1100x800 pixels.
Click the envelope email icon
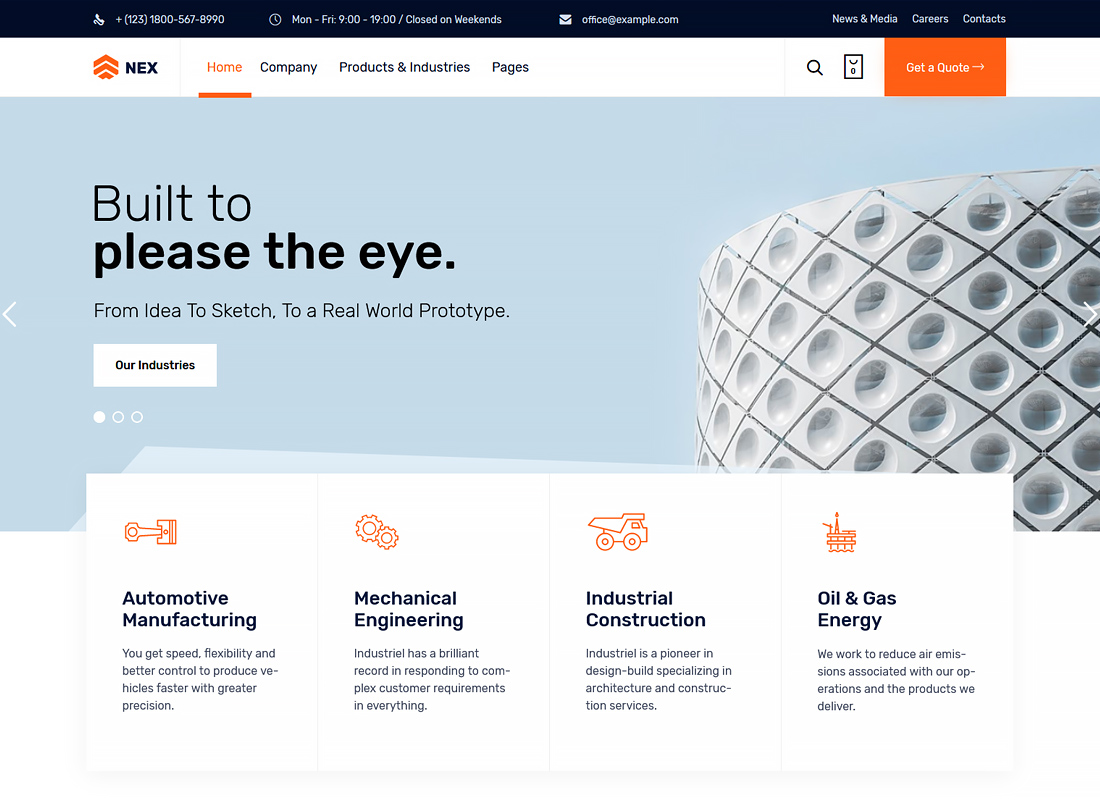pyautogui.click(x=565, y=20)
